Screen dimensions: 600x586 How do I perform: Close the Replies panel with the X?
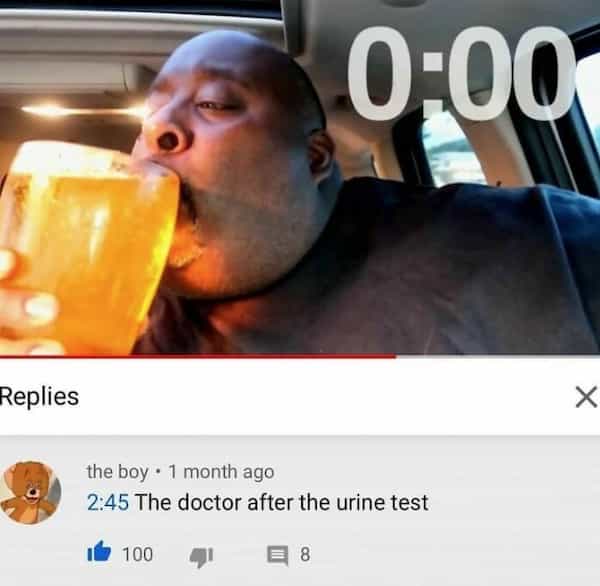(x=586, y=397)
